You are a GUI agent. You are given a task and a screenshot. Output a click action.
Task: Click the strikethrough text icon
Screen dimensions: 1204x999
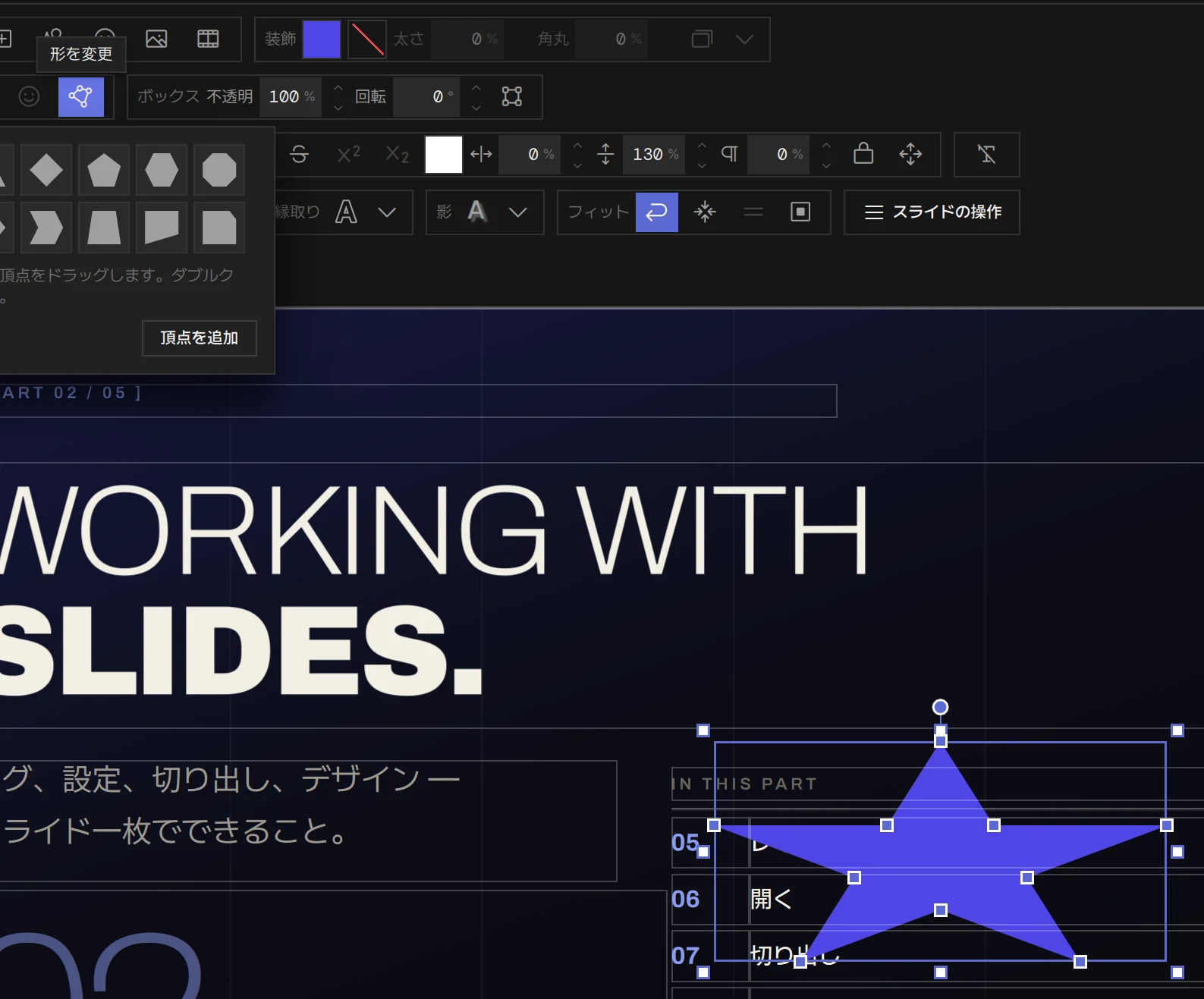coord(299,154)
